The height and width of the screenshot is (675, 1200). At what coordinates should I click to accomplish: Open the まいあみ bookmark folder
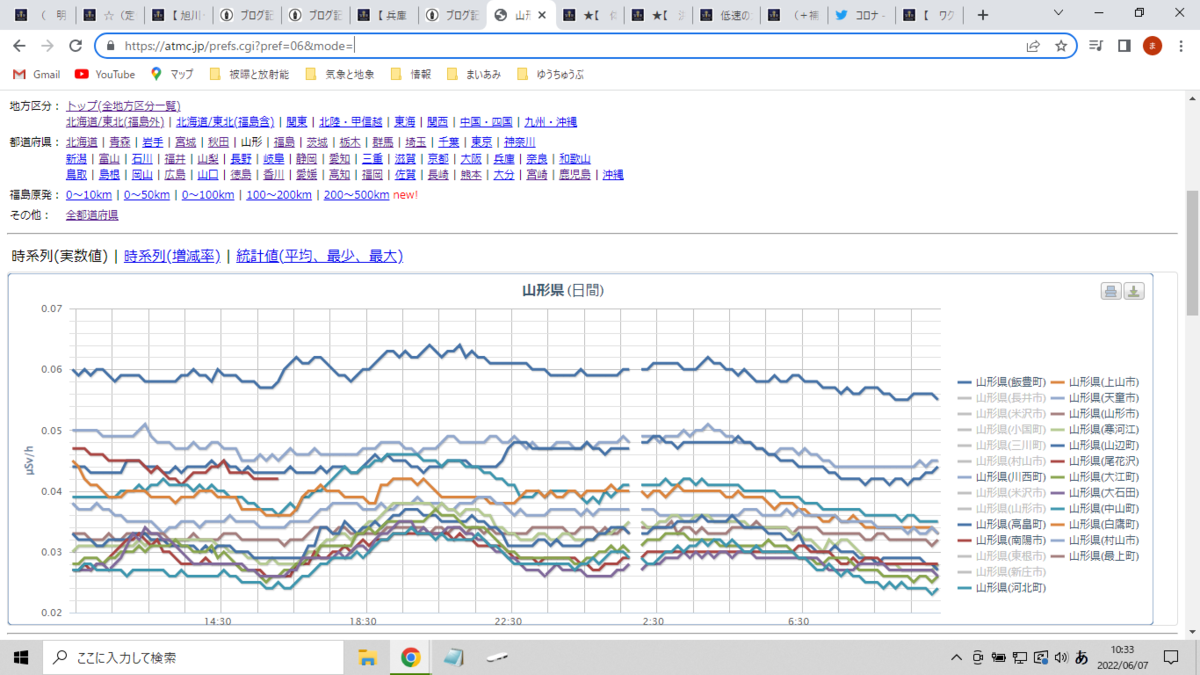tap(474, 74)
